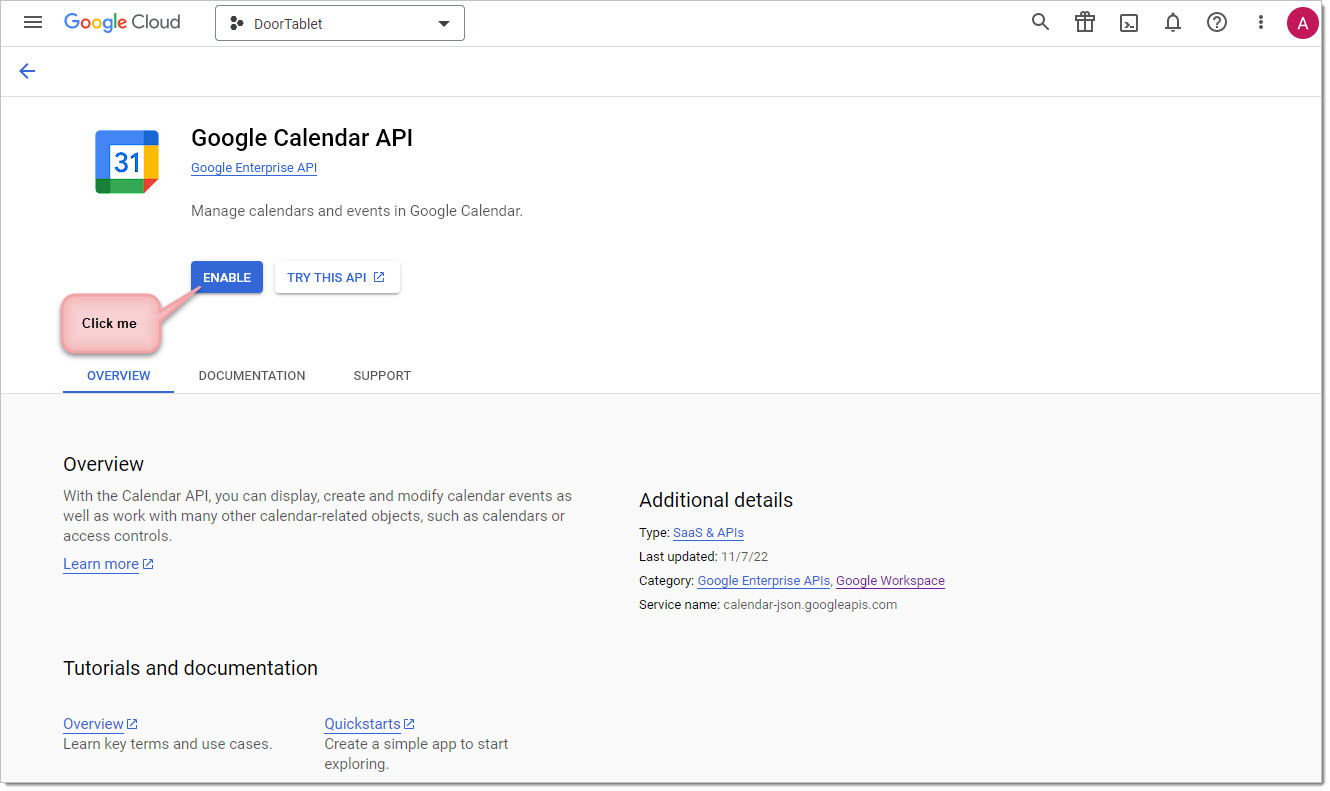Activate Cloud Shell terminal icon
1330x791 pixels.
coord(1129,23)
